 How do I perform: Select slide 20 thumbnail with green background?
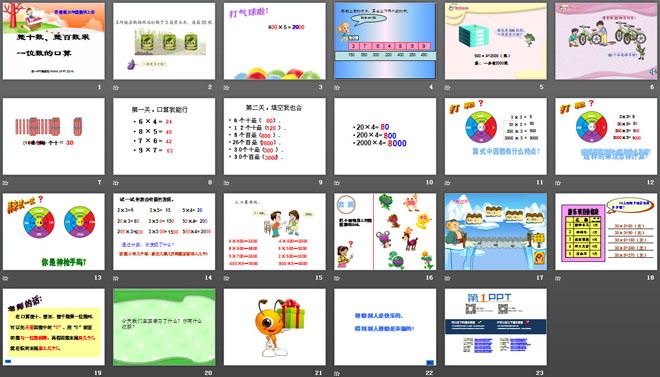164,327
